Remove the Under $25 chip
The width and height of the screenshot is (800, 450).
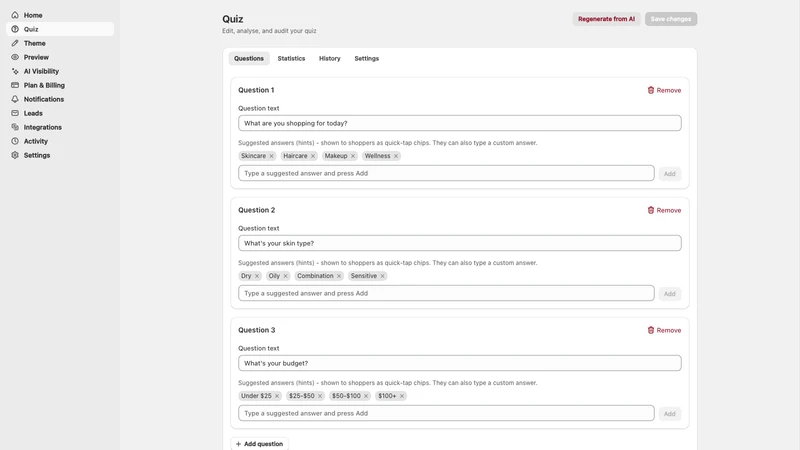tap(277, 396)
